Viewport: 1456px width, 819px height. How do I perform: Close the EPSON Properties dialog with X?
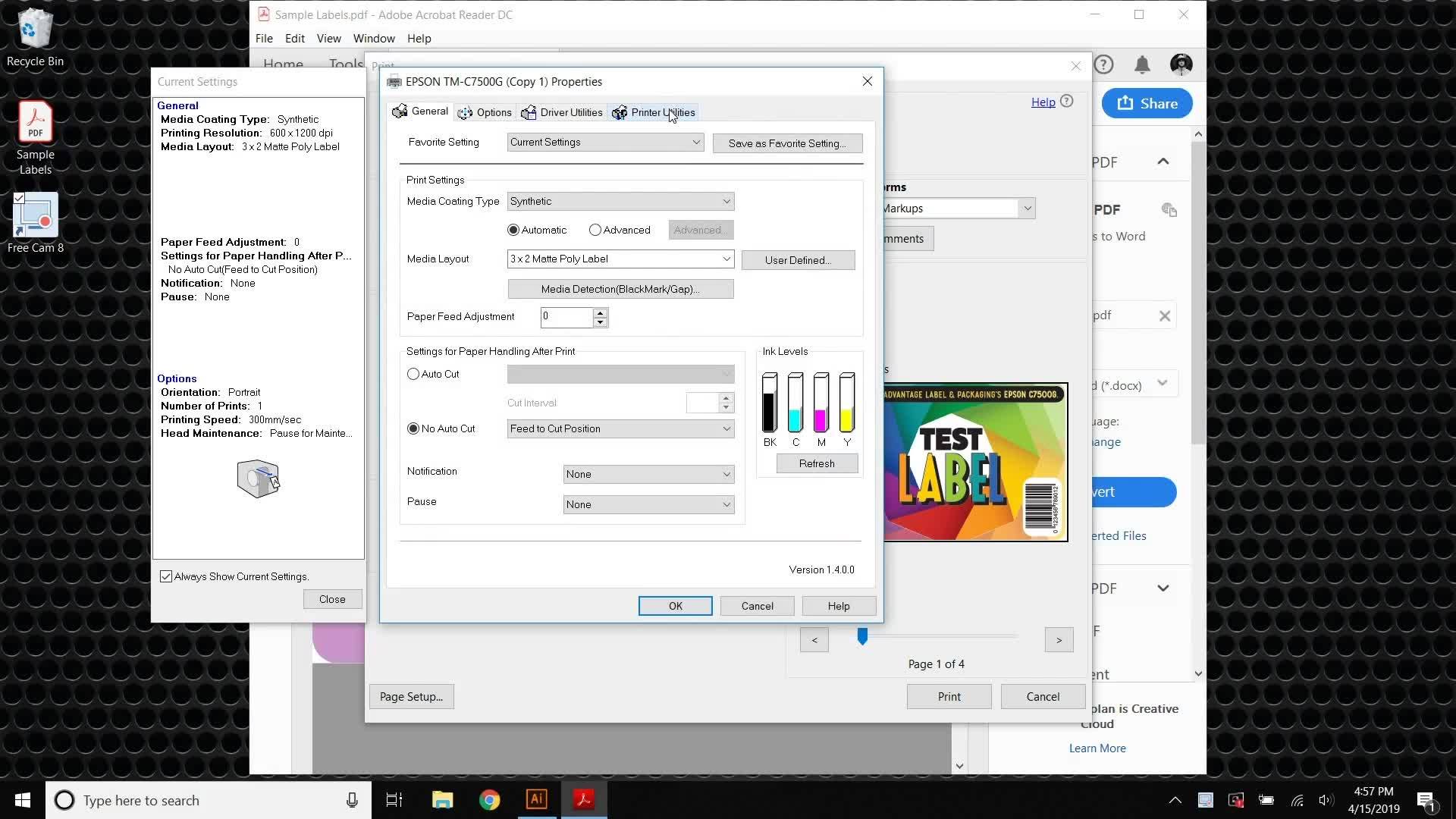(x=867, y=81)
